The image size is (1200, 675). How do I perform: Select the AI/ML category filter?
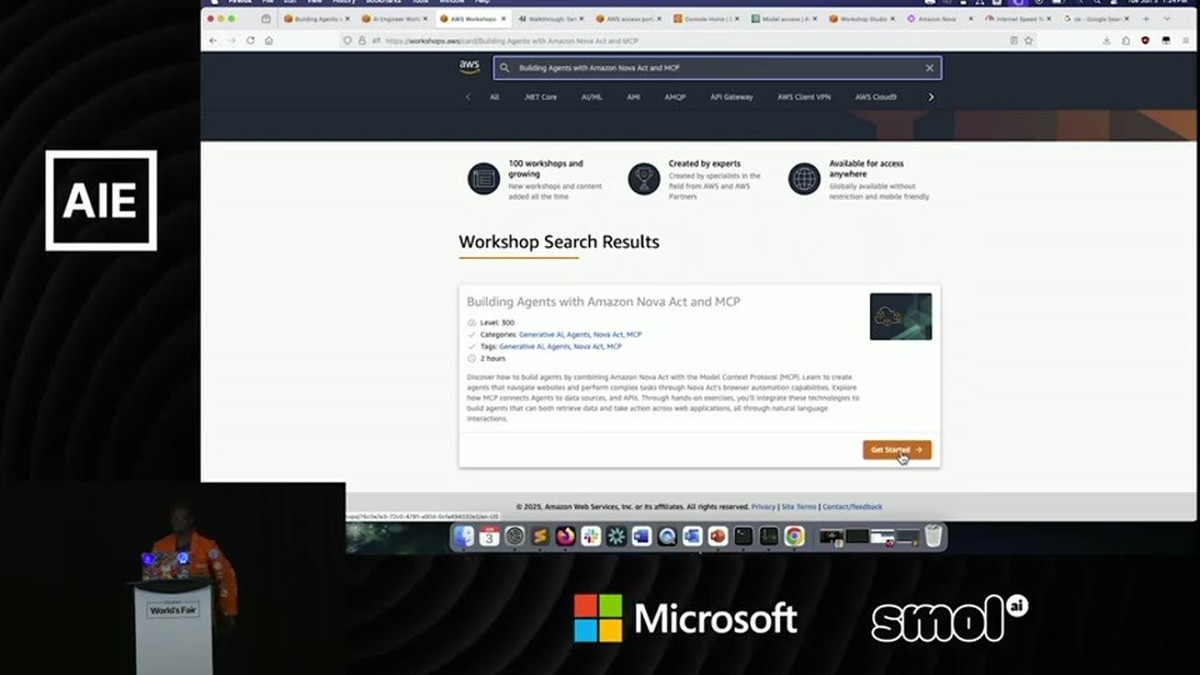pyautogui.click(x=592, y=97)
